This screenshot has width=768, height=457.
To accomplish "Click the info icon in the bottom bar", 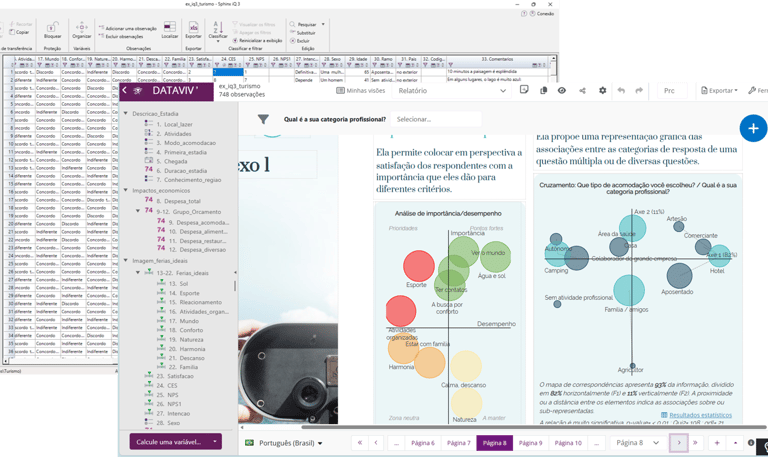I will (751, 443).
